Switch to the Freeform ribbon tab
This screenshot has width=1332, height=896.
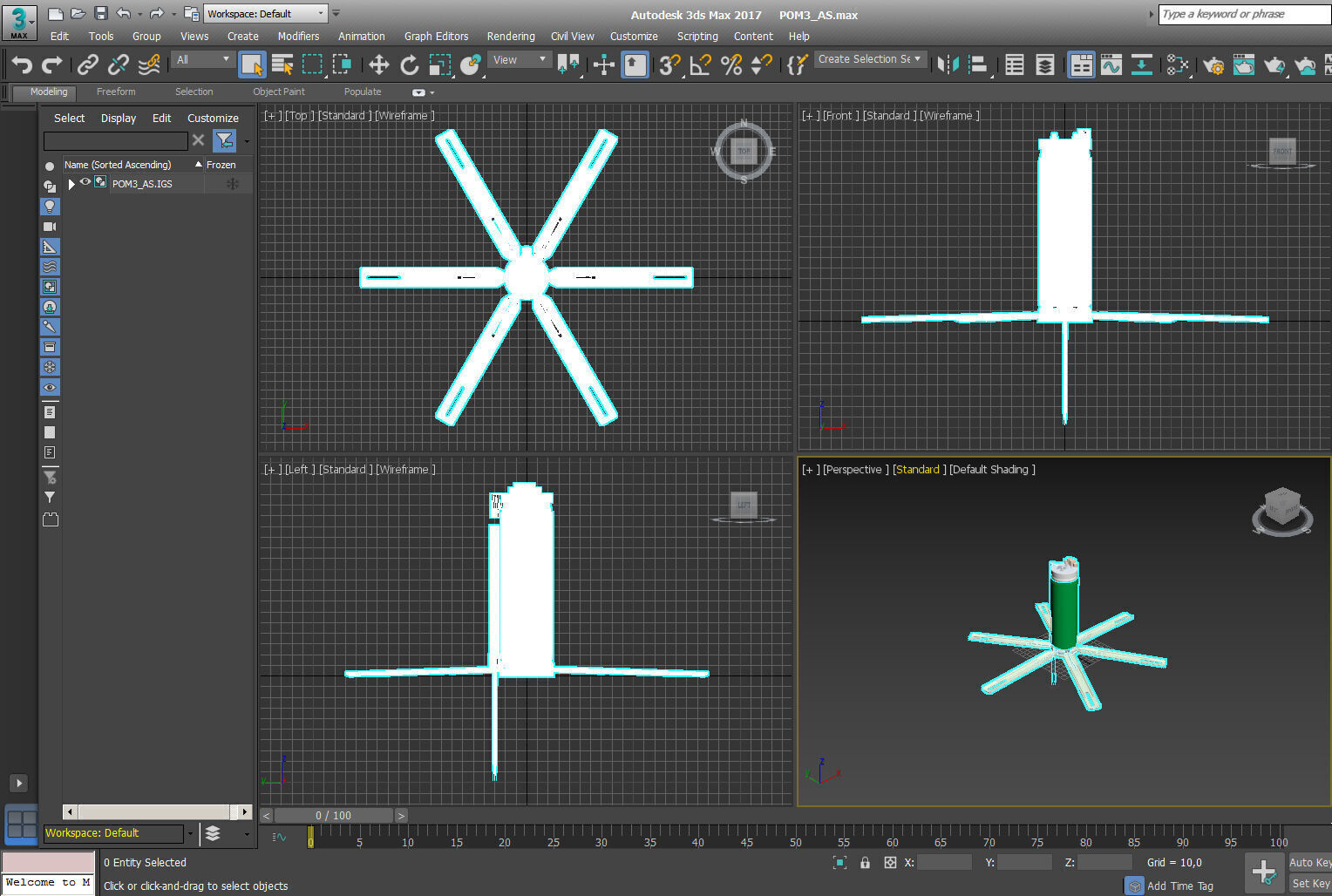(x=116, y=92)
